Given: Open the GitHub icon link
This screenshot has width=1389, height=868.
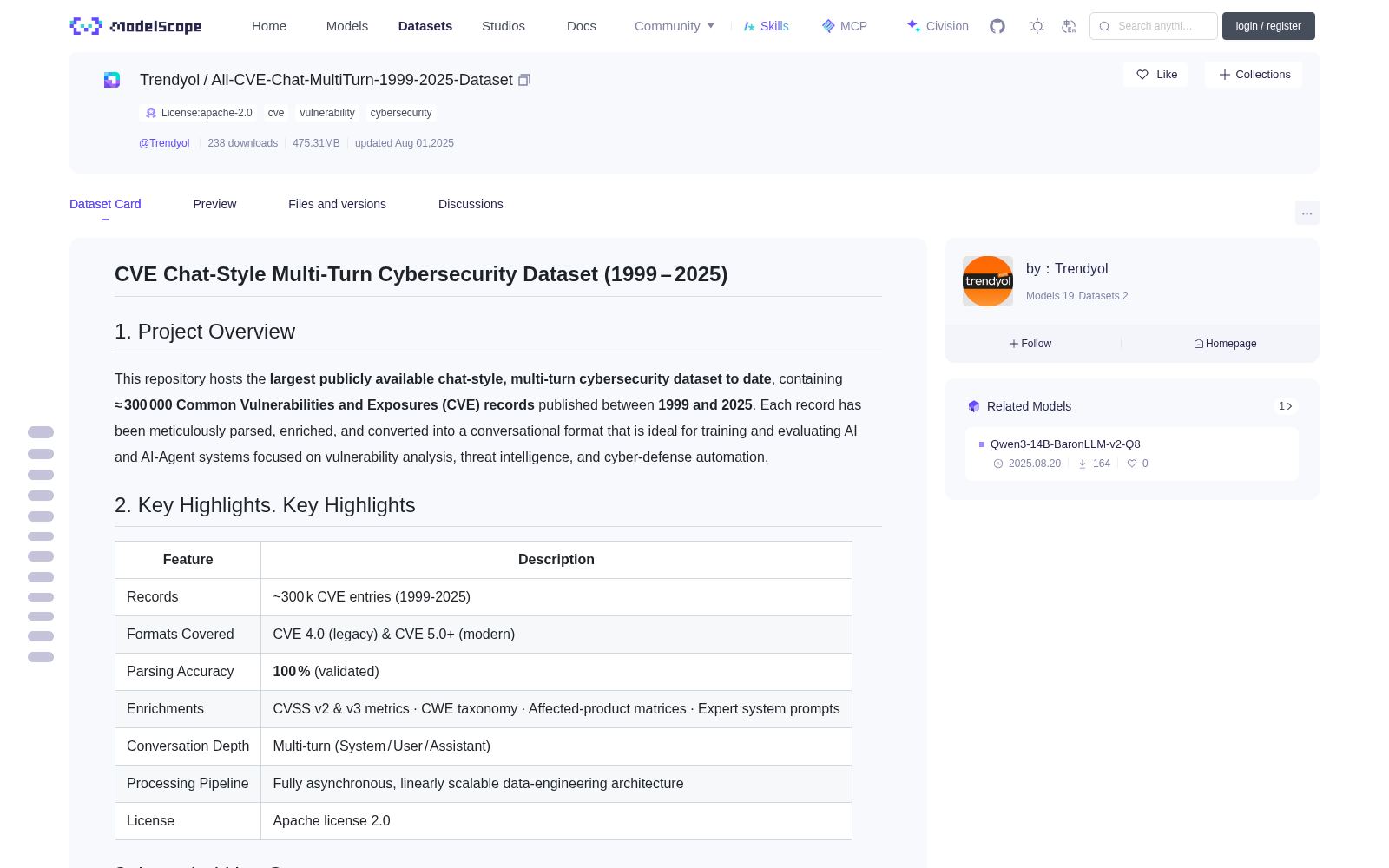Looking at the screenshot, I should (x=997, y=26).
